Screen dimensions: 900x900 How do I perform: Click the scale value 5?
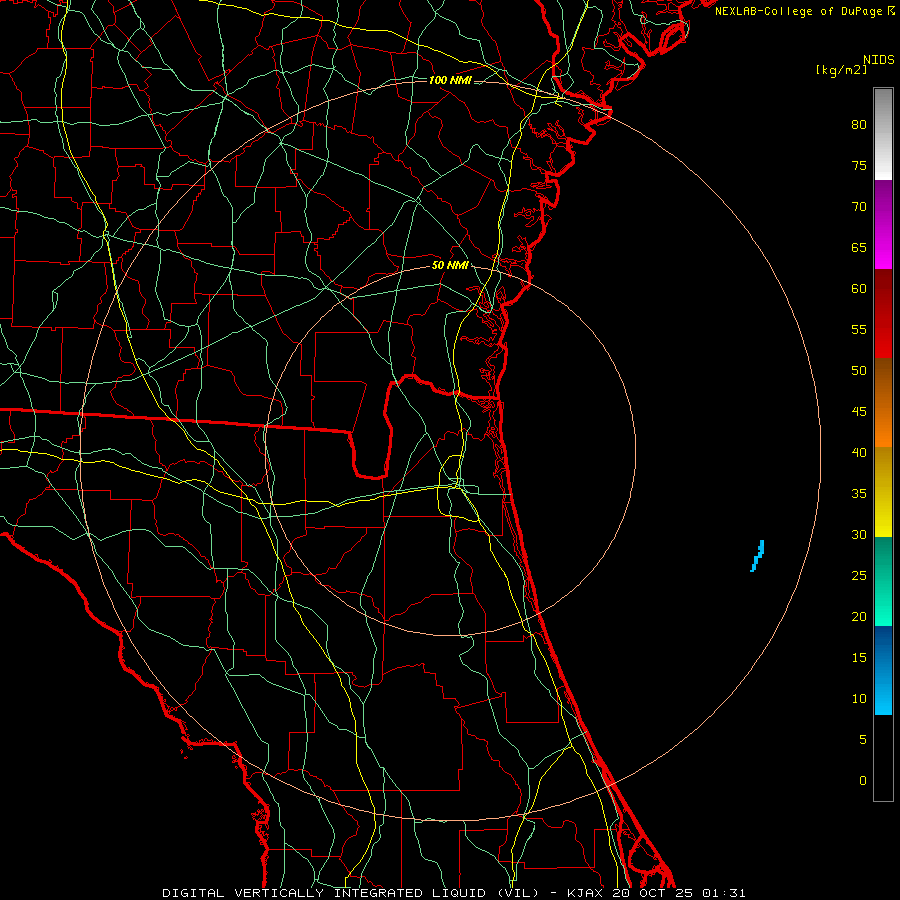pyautogui.click(x=863, y=740)
